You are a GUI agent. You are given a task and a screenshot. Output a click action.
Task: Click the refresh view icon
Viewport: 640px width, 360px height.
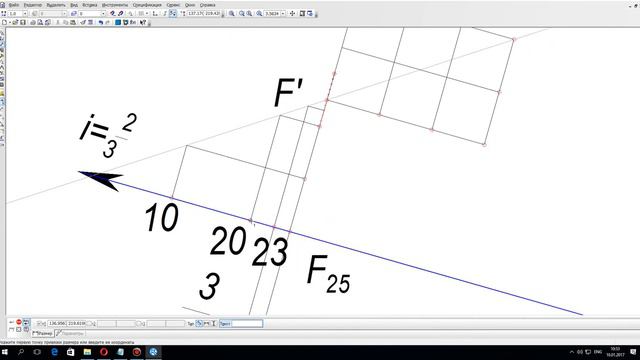point(302,13)
